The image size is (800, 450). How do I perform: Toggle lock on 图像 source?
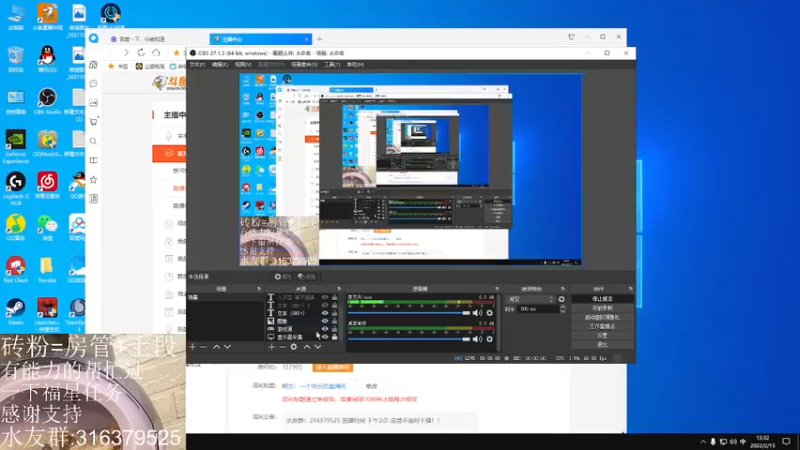pyautogui.click(x=335, y=321)
